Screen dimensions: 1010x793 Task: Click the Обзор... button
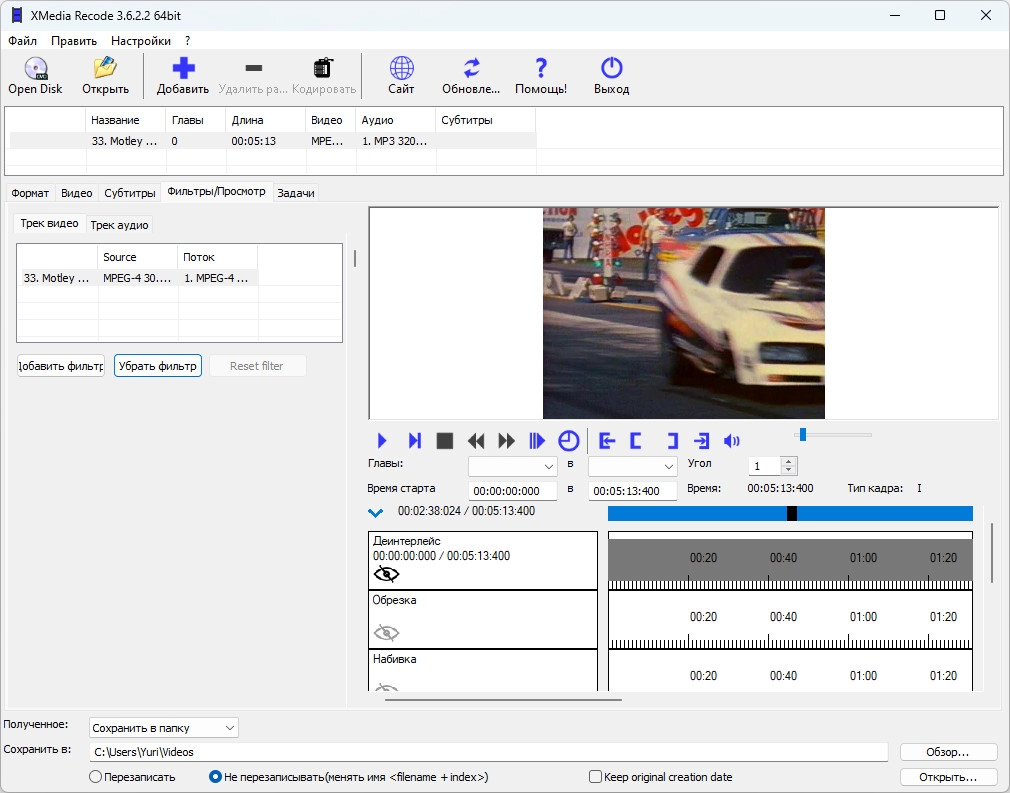(948, 752)
